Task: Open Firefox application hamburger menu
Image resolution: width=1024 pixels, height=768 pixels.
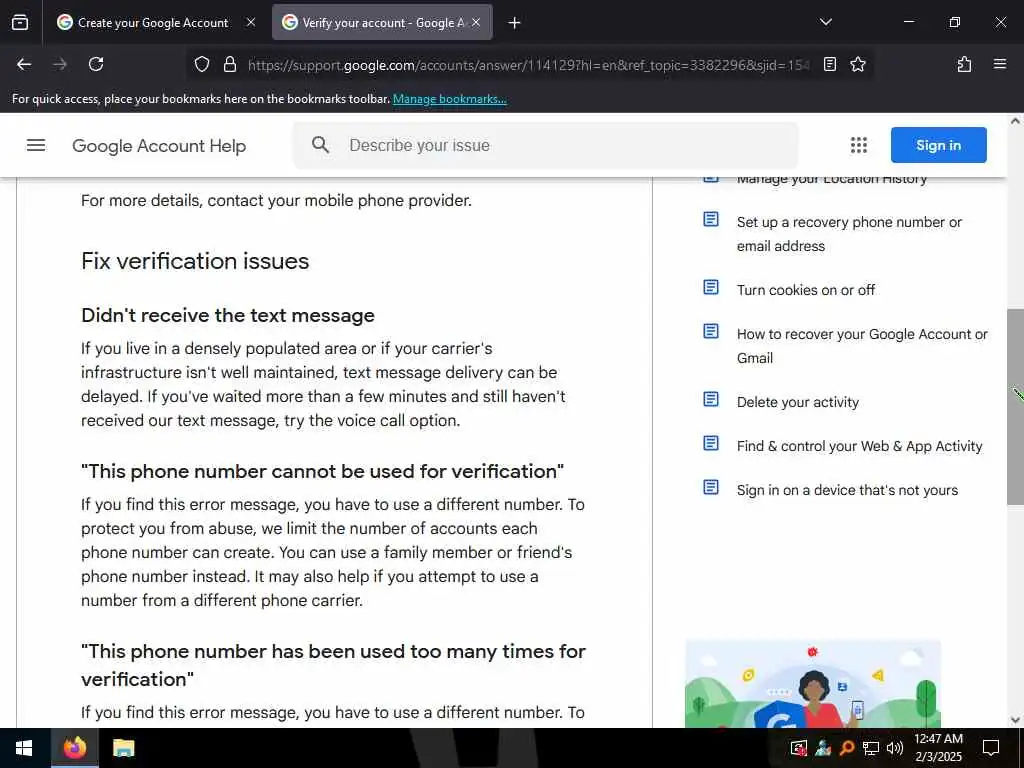Action: click(x=1000, y=64)
